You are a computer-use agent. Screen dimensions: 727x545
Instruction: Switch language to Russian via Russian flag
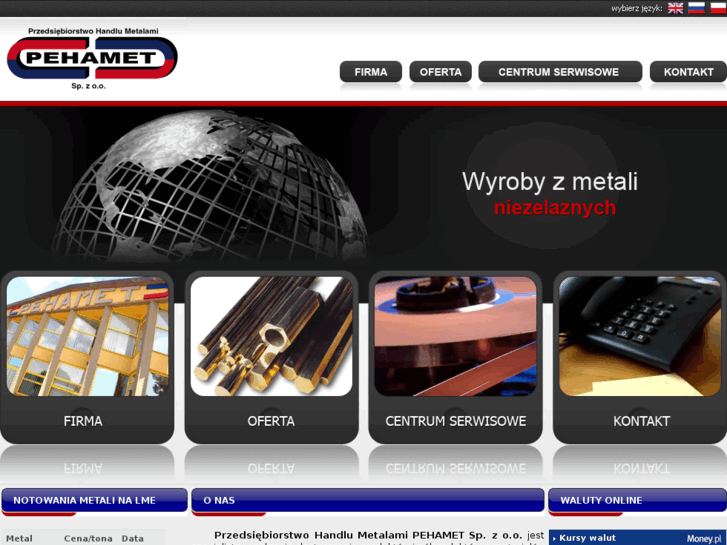pos(696,8)
